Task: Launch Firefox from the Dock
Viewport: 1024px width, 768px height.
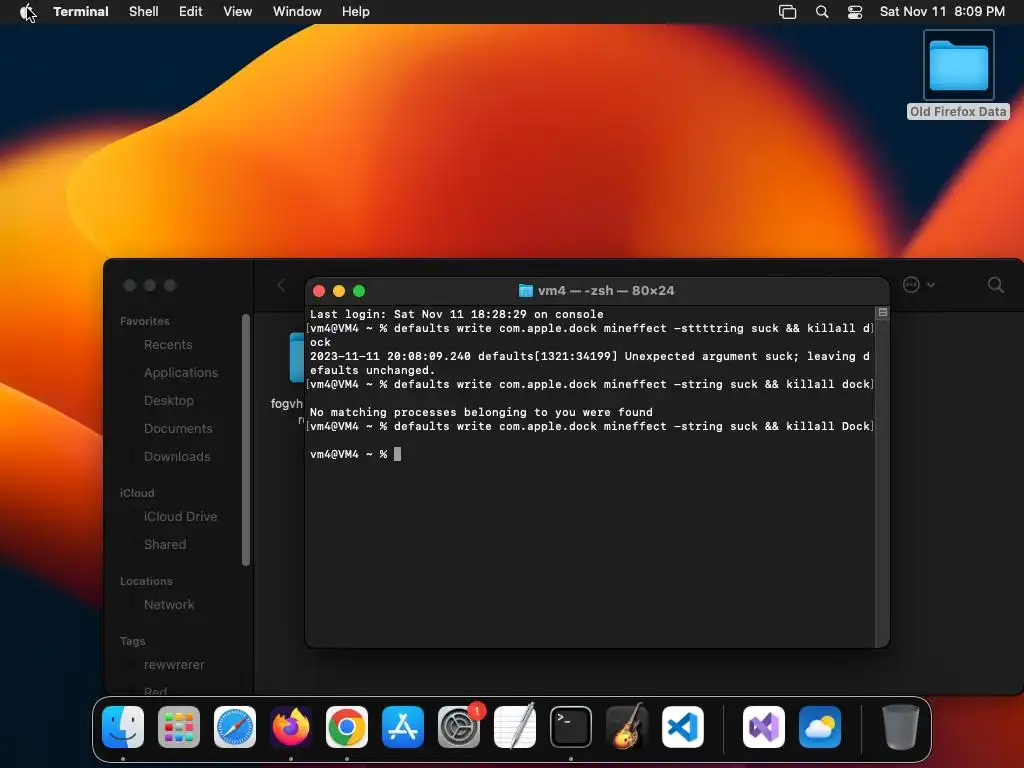Action: point(291,727)
